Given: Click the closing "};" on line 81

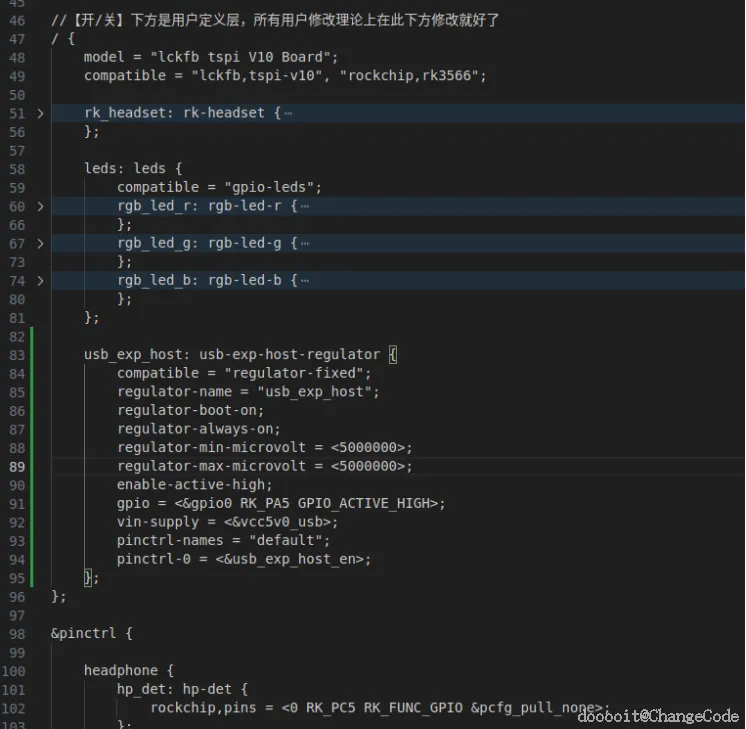Looking at the screenshot, I should (91, 318).
